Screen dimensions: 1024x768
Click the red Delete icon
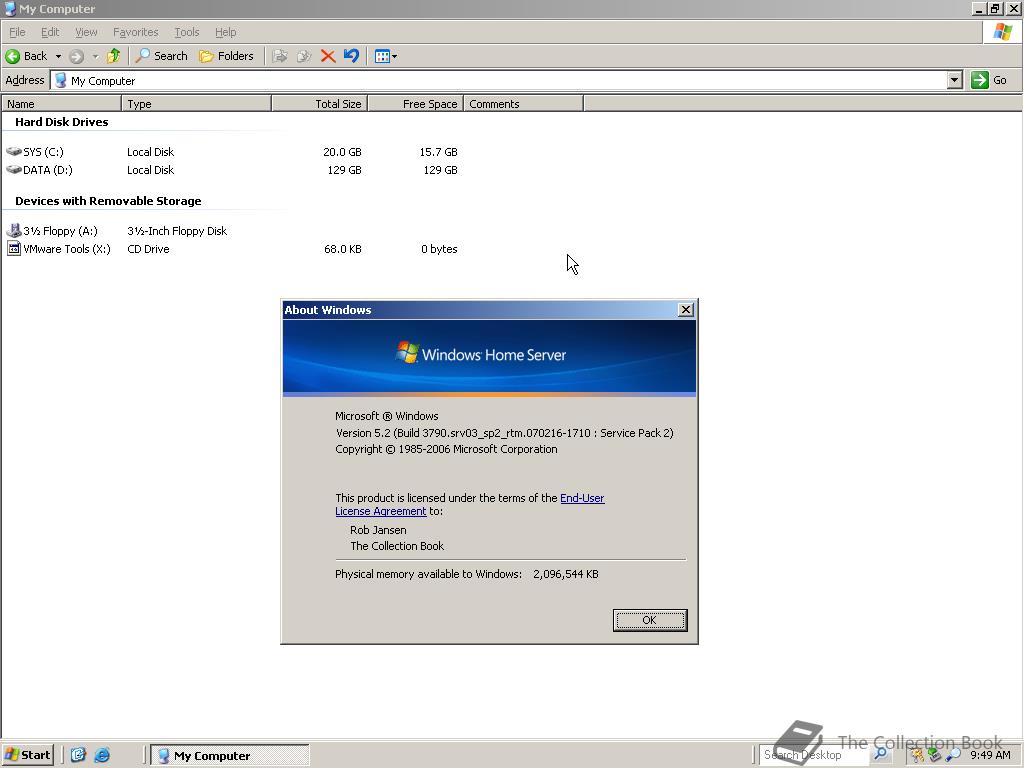point(328,56)
